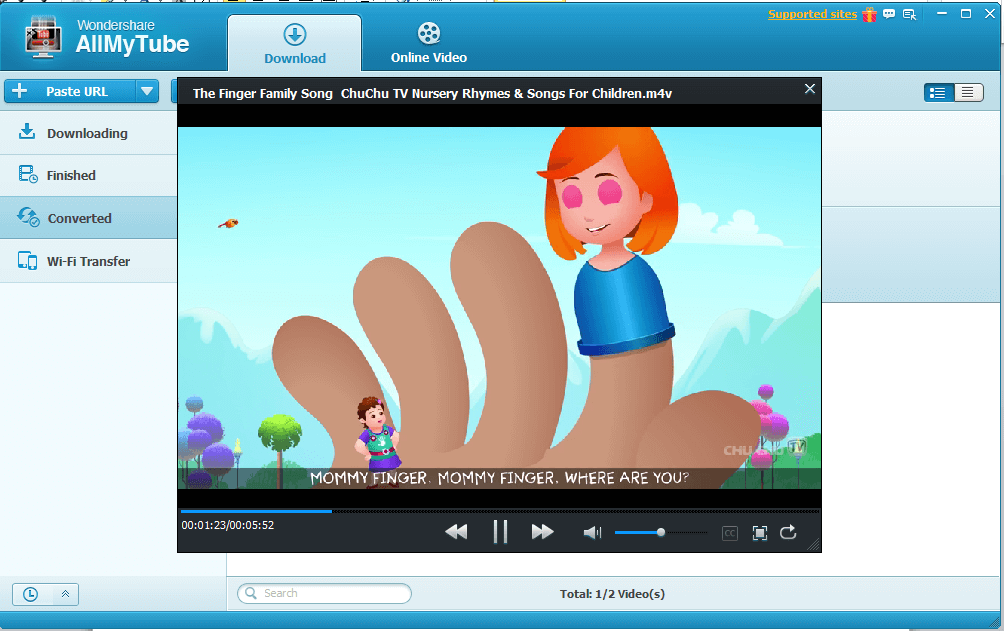1004x631 pixels.
Task: Click the 00:01:23/00:05:52 time readout
Action: pos(227,525)
